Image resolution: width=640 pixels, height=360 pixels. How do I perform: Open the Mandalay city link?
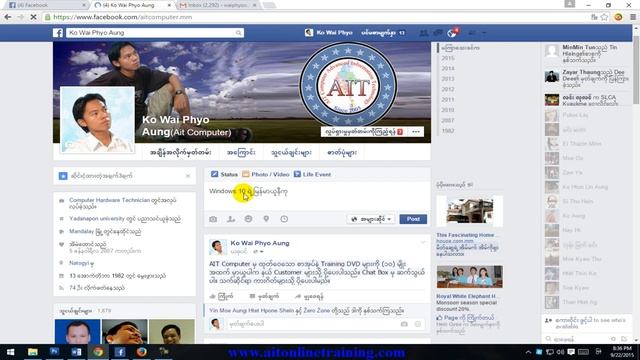tap(81, 231)
